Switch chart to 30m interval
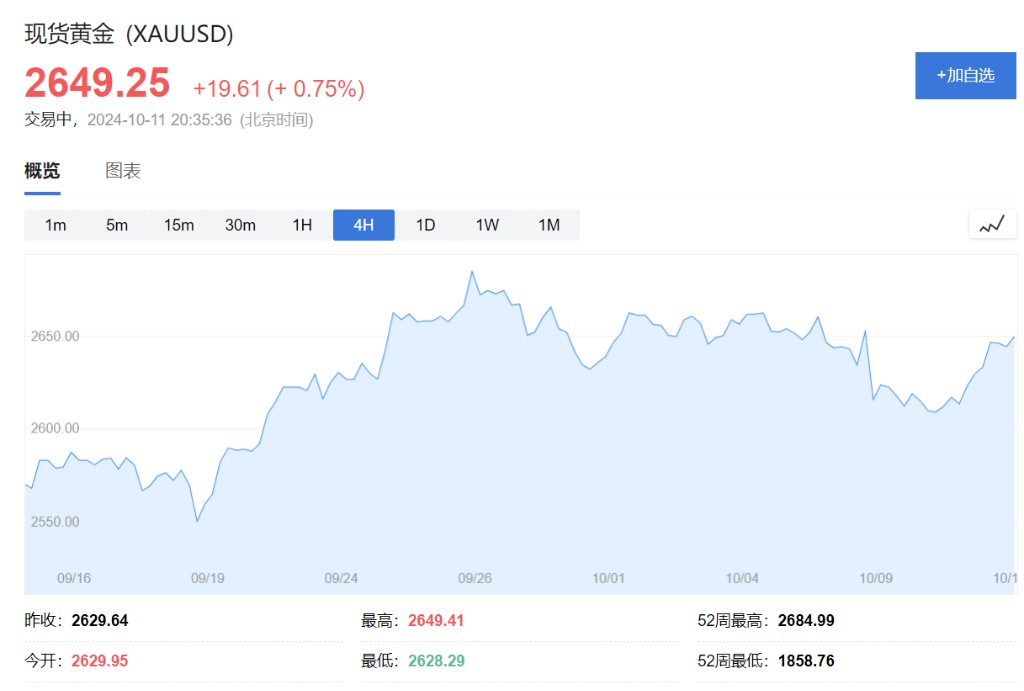The height and width of the screenshot is (691, 1024). tap(240, 225)
